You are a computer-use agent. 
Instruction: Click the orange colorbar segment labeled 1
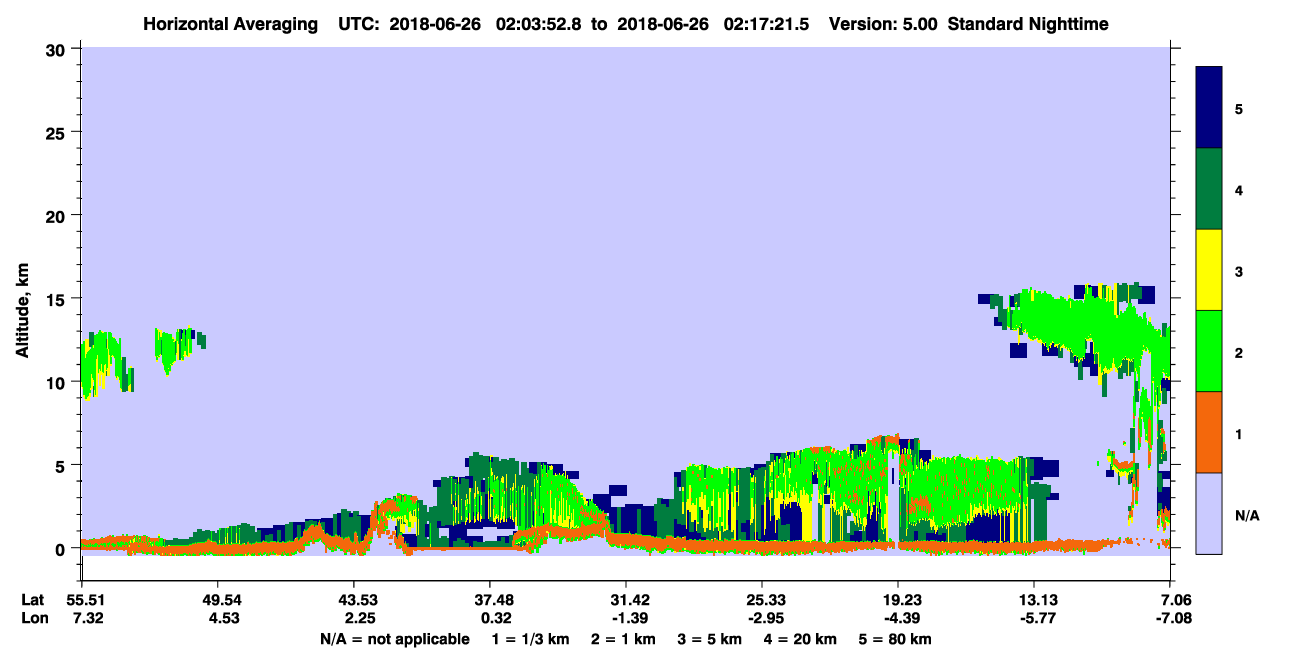pos(1209,432)
